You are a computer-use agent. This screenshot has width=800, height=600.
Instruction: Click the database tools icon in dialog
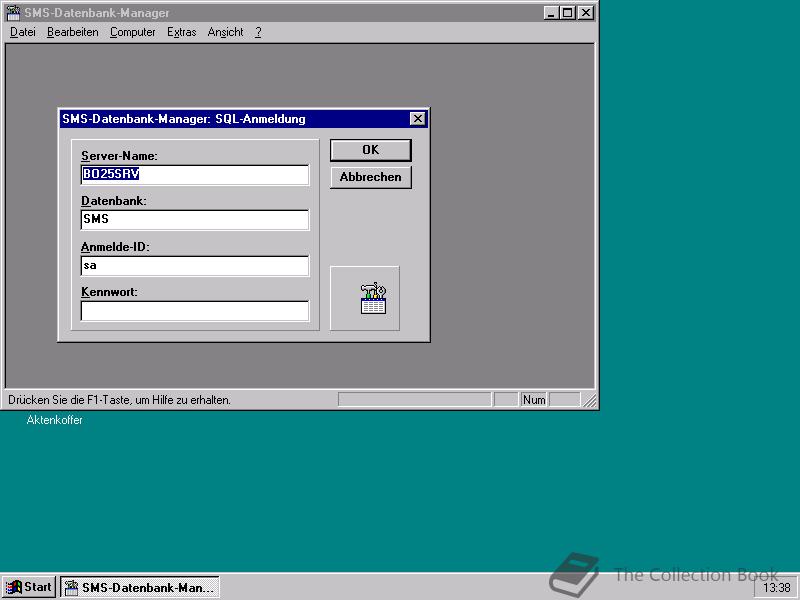373,298
